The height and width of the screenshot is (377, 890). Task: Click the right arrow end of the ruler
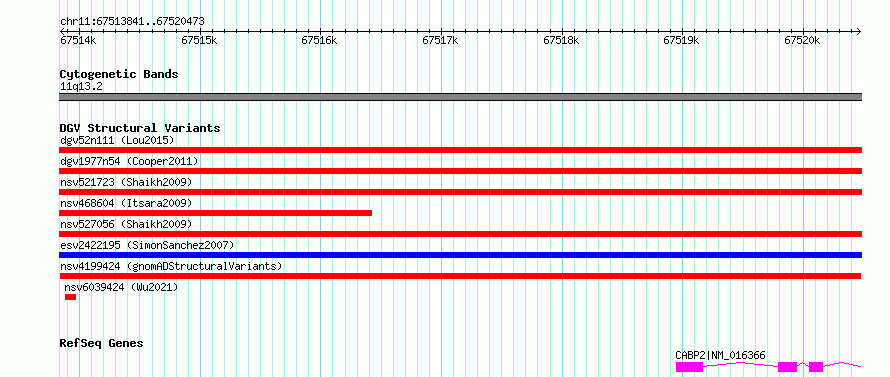(858, 31)
